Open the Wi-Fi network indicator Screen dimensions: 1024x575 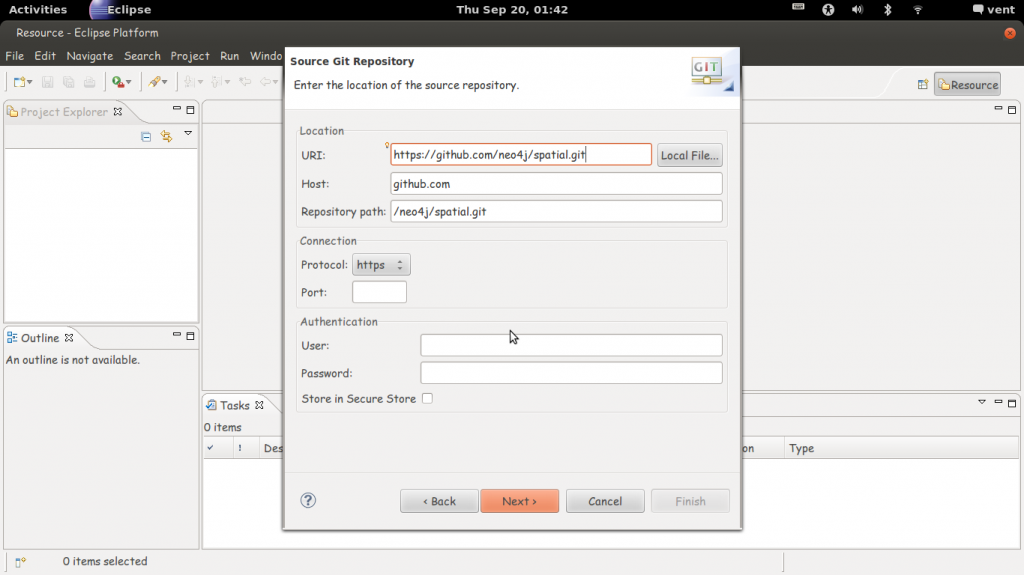918,9
